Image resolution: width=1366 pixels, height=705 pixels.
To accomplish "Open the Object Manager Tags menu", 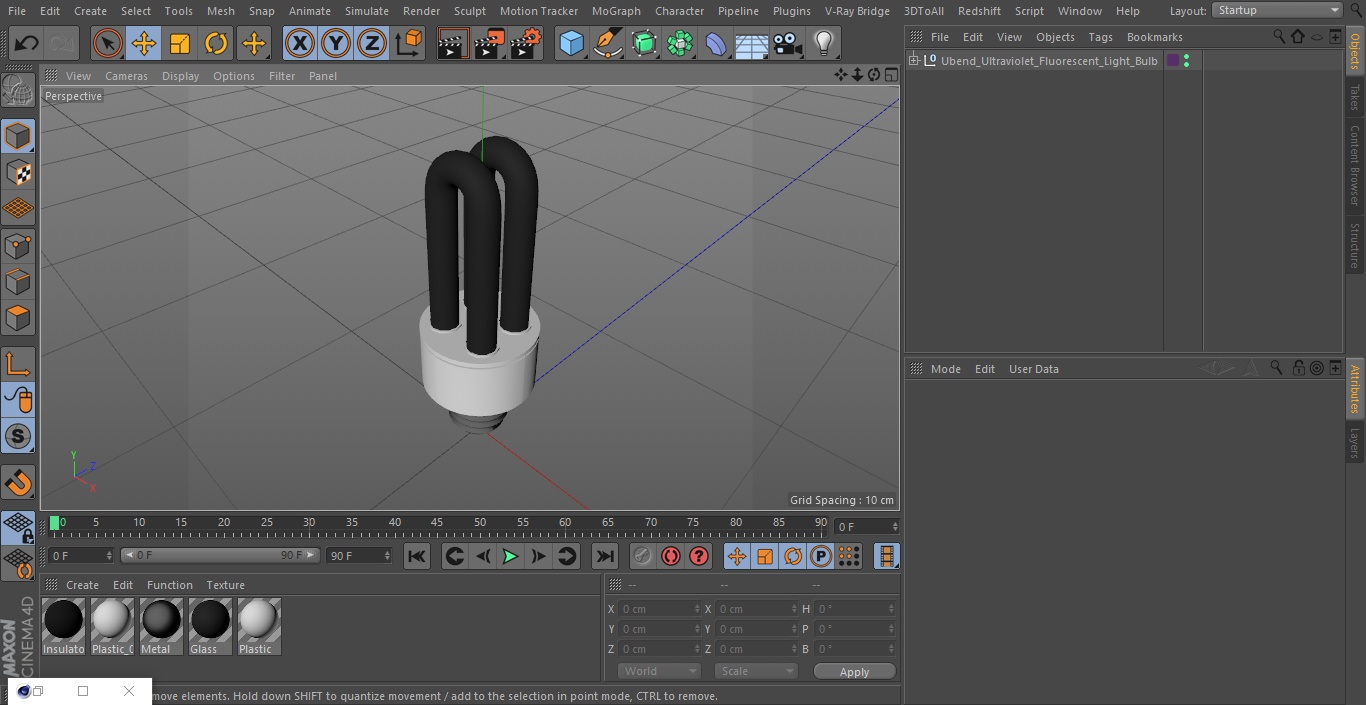I will [x=1100, y=37].
